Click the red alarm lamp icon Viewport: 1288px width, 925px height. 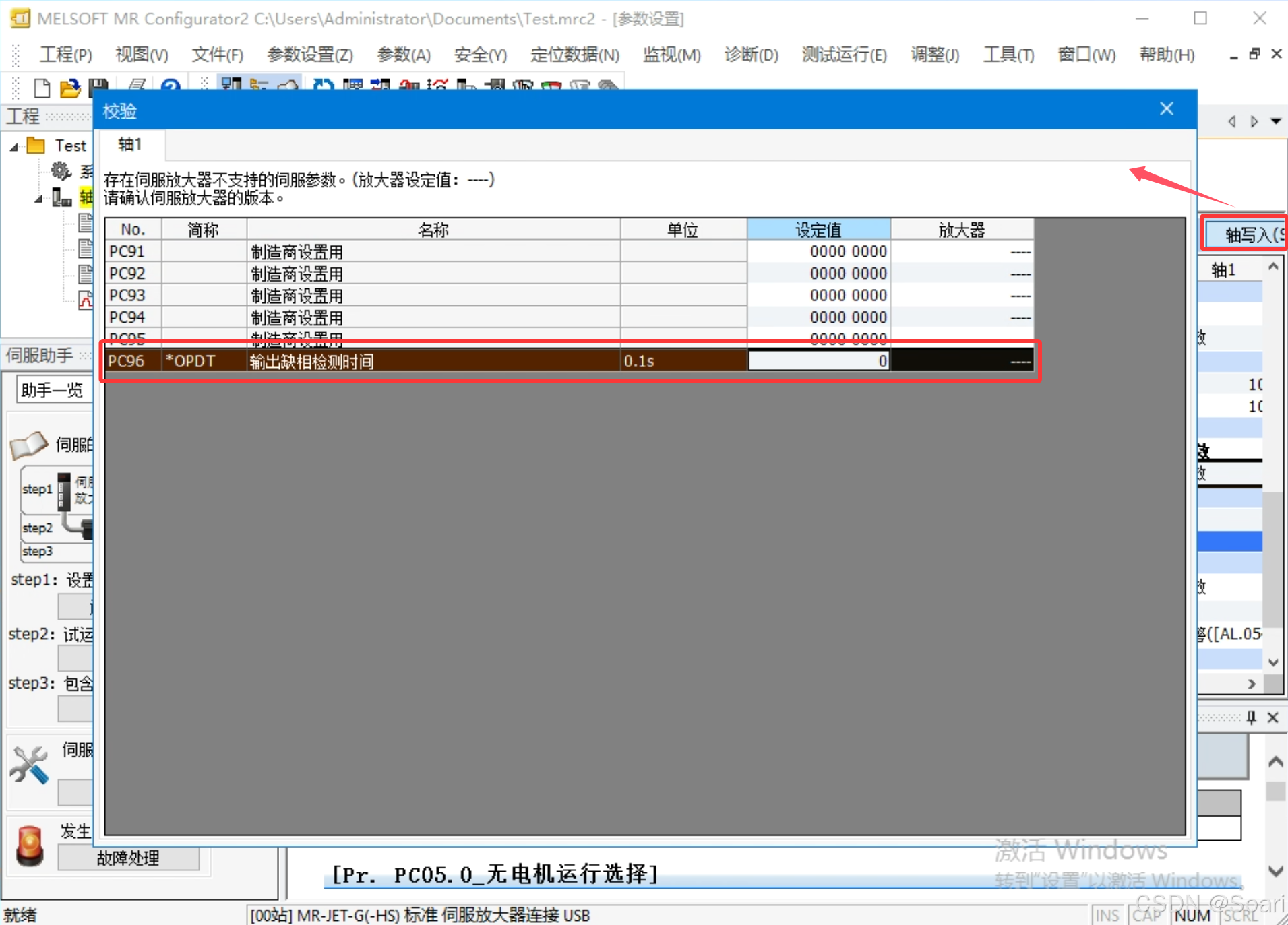pyautogui.click(x=30, y=845)
